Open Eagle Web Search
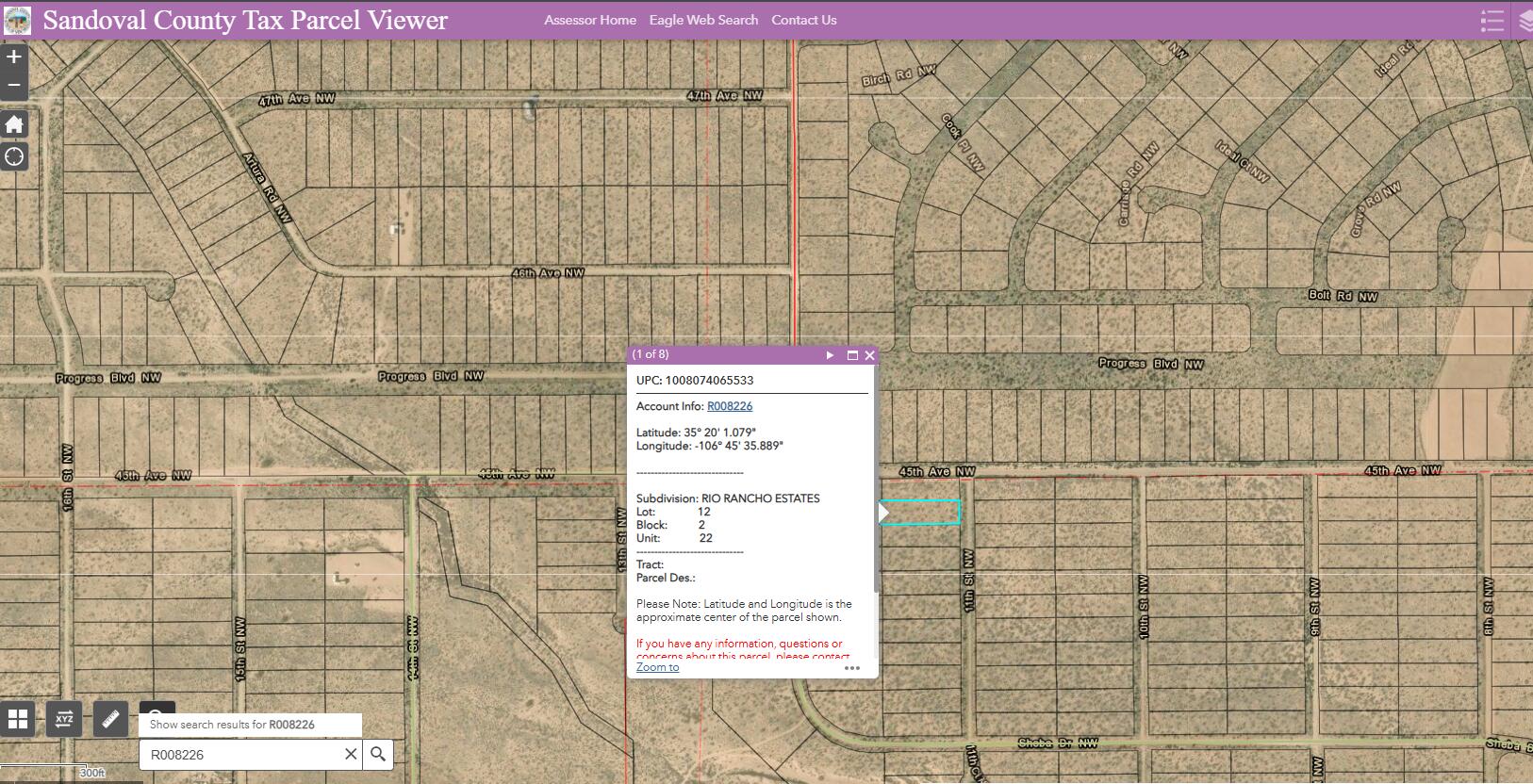Viewport: 1533px width, 784px height. (x=703, y=20)
